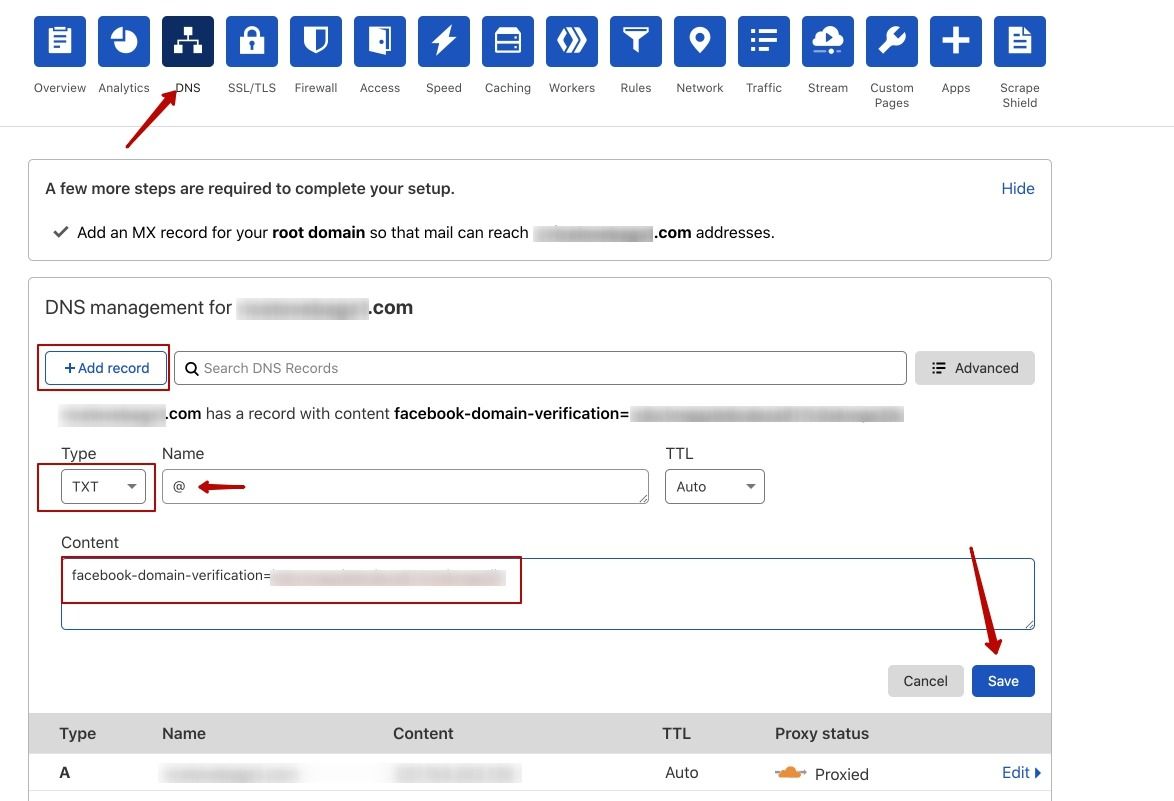Open the Caching section icon

[x=508, y=42]
